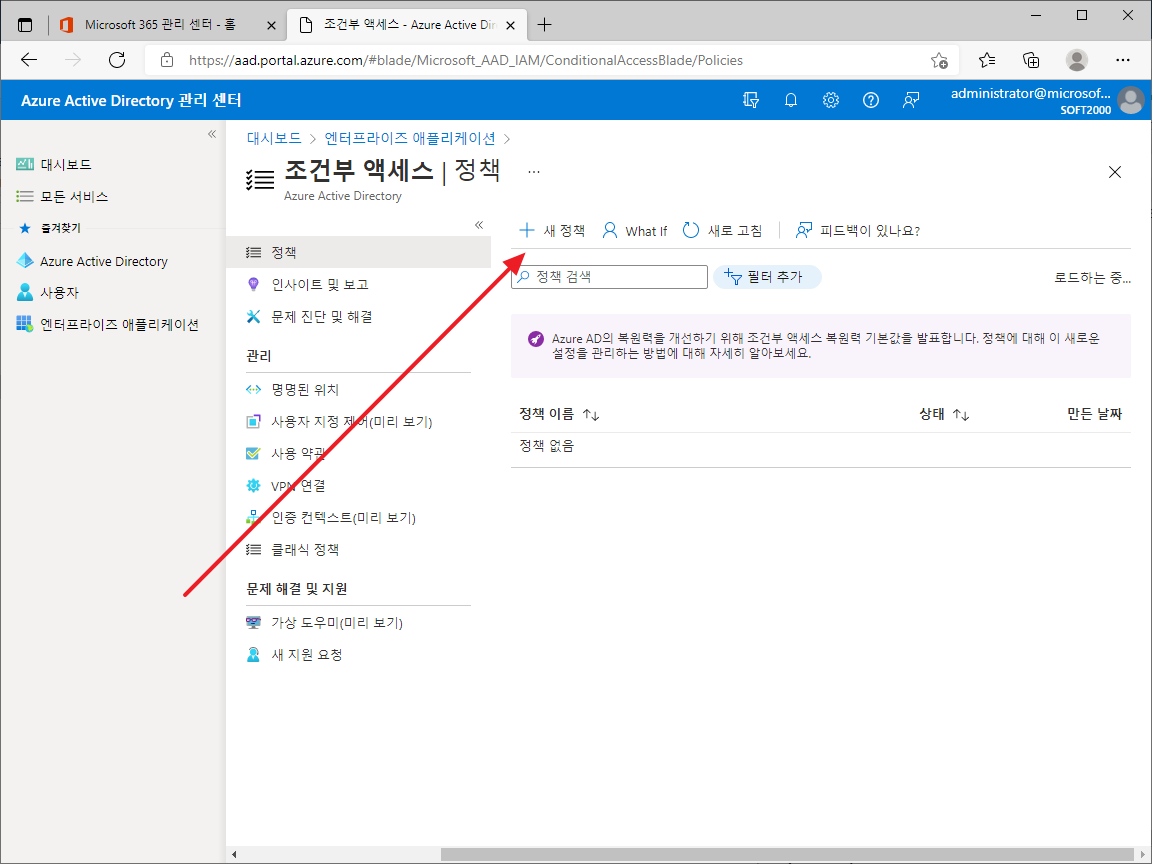The height and width of the screenshot is (864, 1152).
Task: Add page to favorites star-plus icon
Action: (939, 60)
